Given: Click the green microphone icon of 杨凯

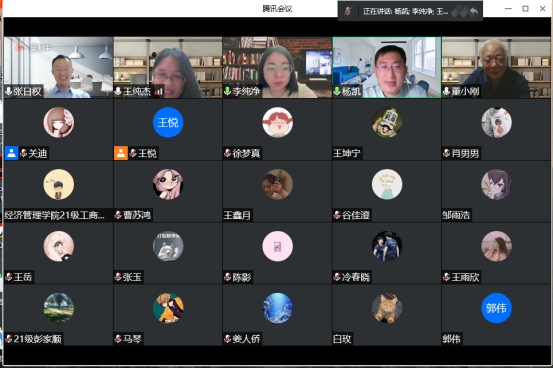Looking at the screenshot, I should click(x=337, y=92).
